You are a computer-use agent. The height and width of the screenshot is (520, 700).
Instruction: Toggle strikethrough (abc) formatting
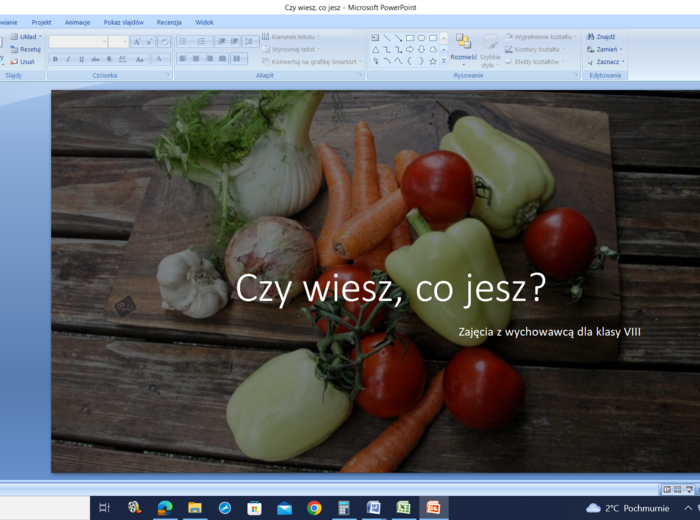[95, 59]
